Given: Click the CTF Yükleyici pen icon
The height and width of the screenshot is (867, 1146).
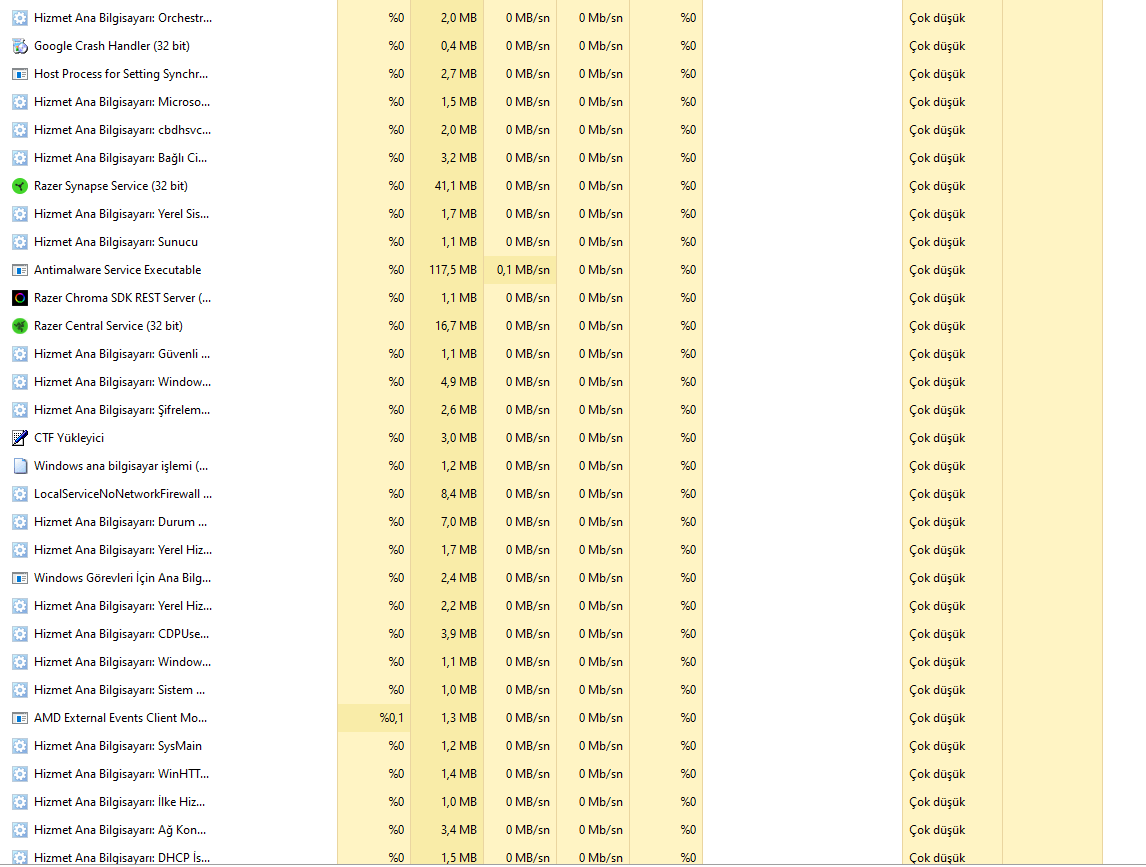Looking at the screenshot, I should 20,438.
